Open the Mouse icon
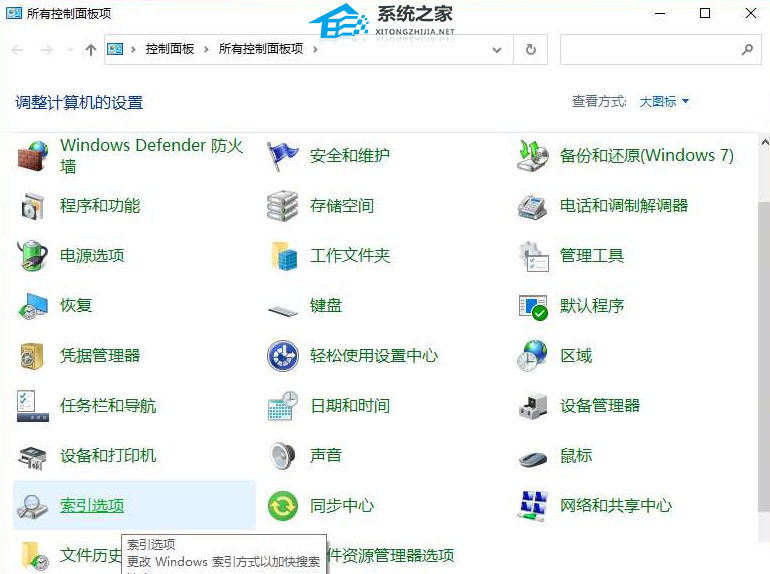The image size is (770, 574). [533, 459]
